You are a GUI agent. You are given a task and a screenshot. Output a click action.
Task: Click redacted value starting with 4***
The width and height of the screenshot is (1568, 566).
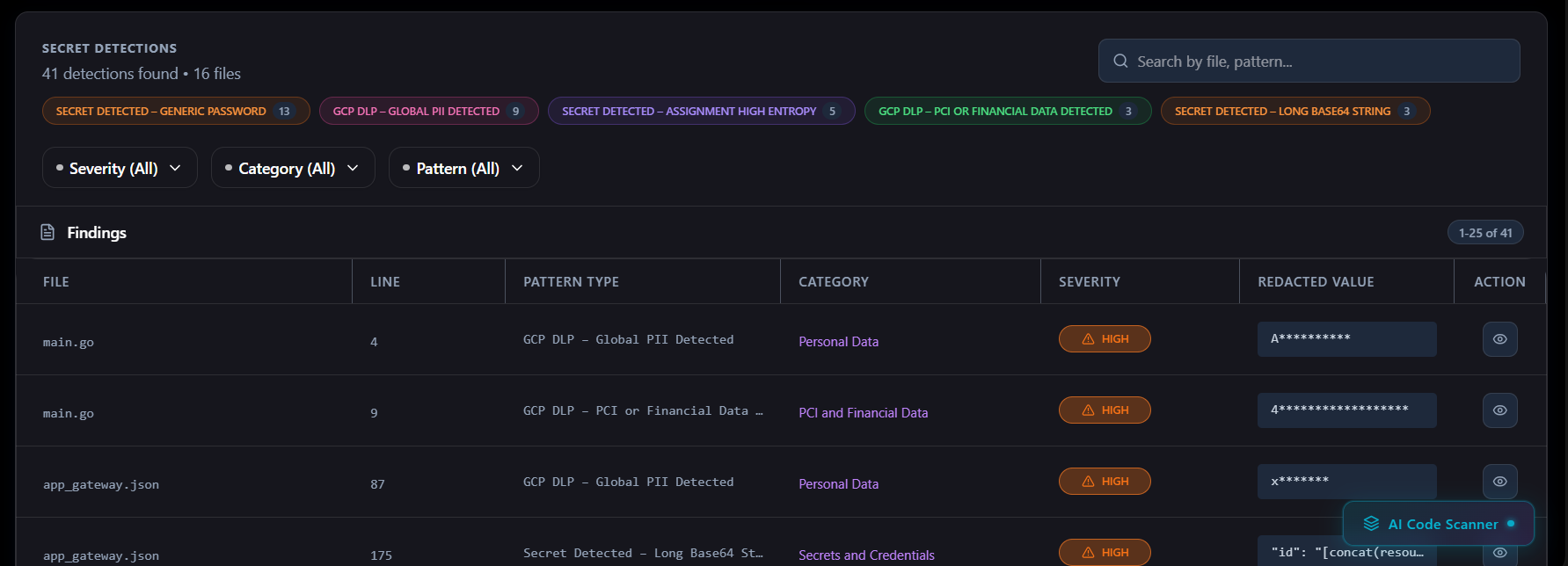coord(1346,410)
